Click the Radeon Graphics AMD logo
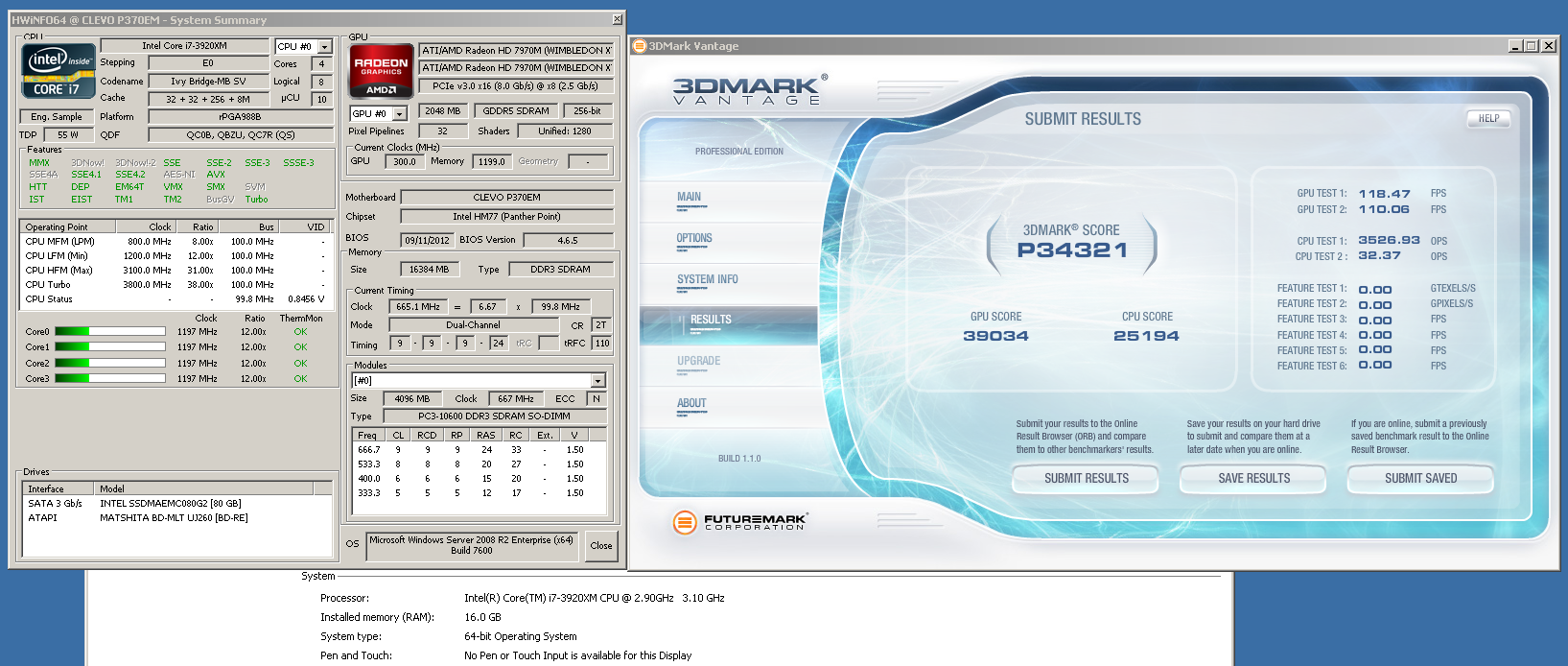This screenshot has height=666, width=1568. tap(381, 71)
